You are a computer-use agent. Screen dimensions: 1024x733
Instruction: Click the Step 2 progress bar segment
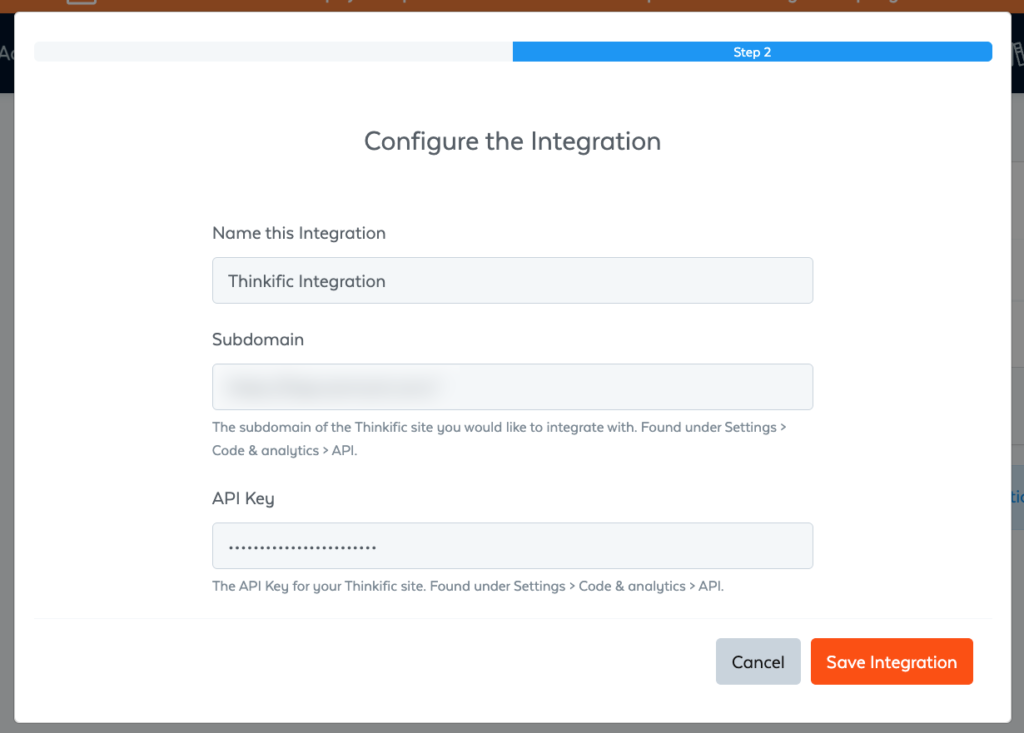coord(752,52)
